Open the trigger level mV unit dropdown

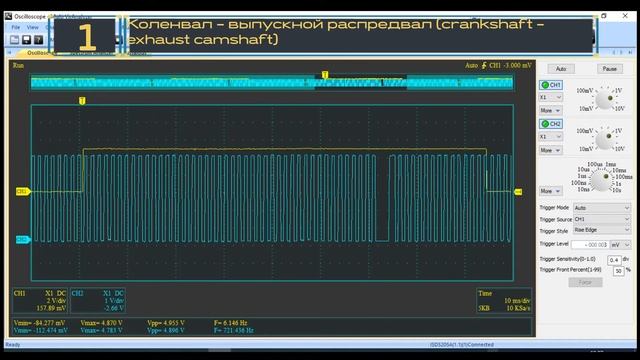click(620, 245)
